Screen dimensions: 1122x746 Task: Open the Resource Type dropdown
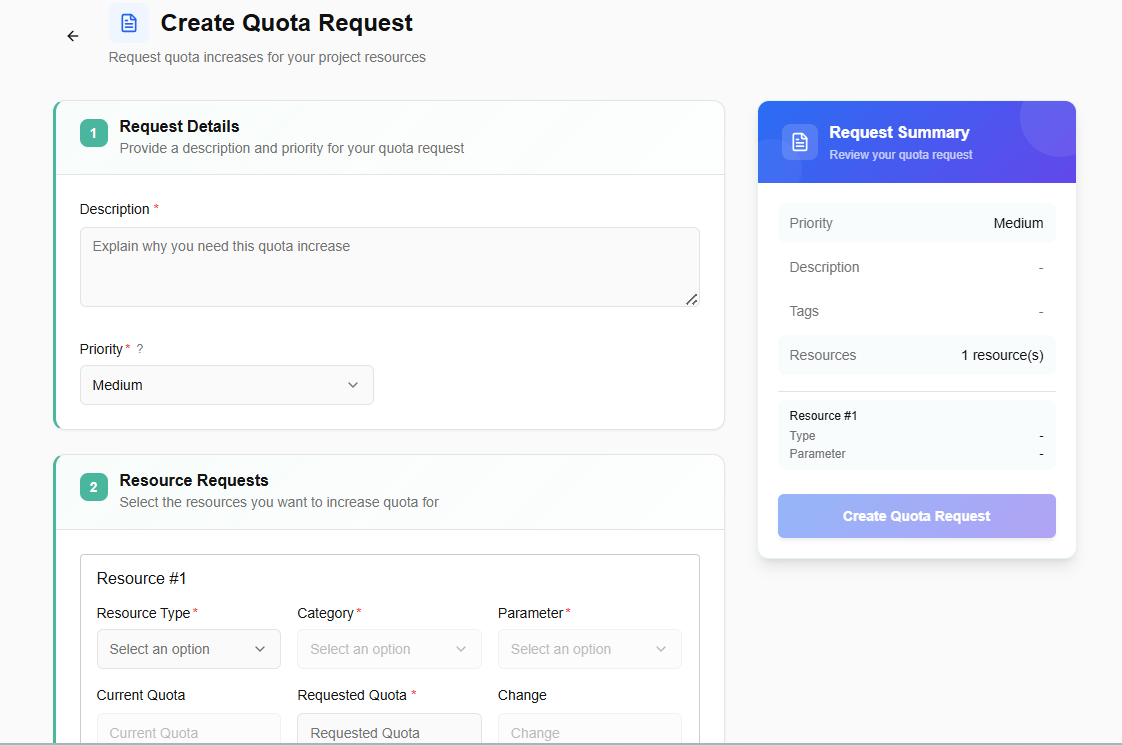click(188, 649)
